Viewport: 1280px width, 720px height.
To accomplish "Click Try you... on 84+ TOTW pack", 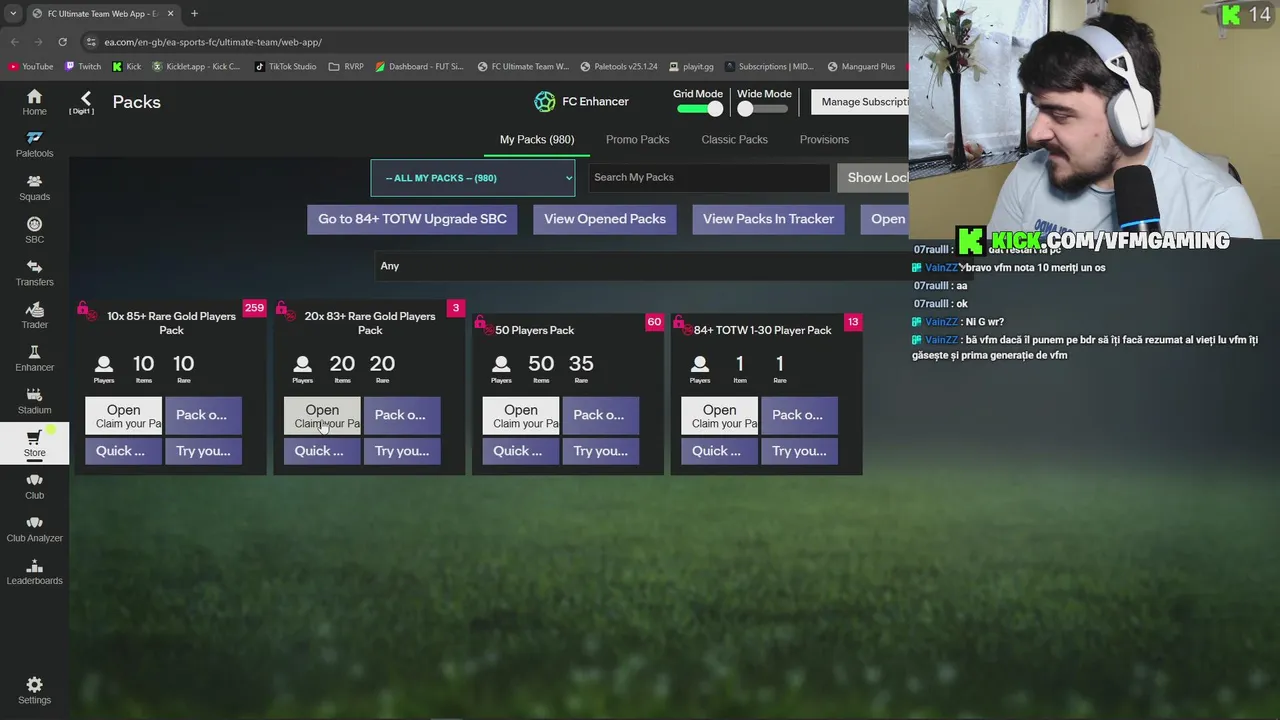I will point(799,451).
